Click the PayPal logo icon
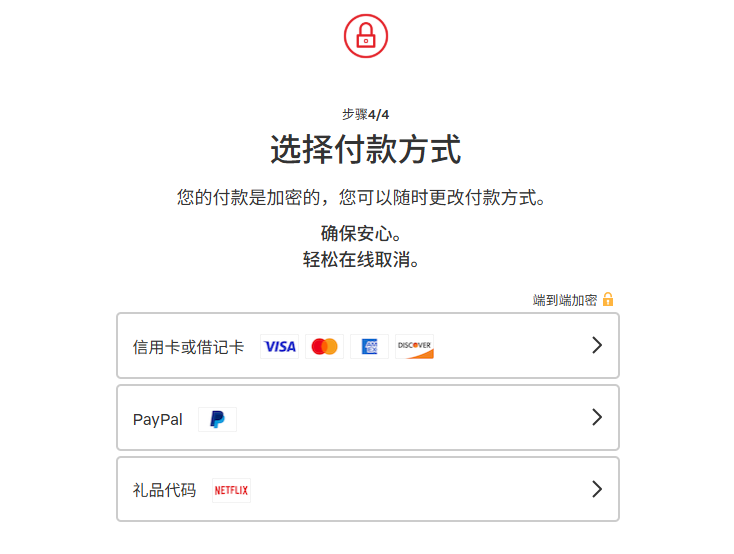This screenshot has width=734, height=554. 217,419
